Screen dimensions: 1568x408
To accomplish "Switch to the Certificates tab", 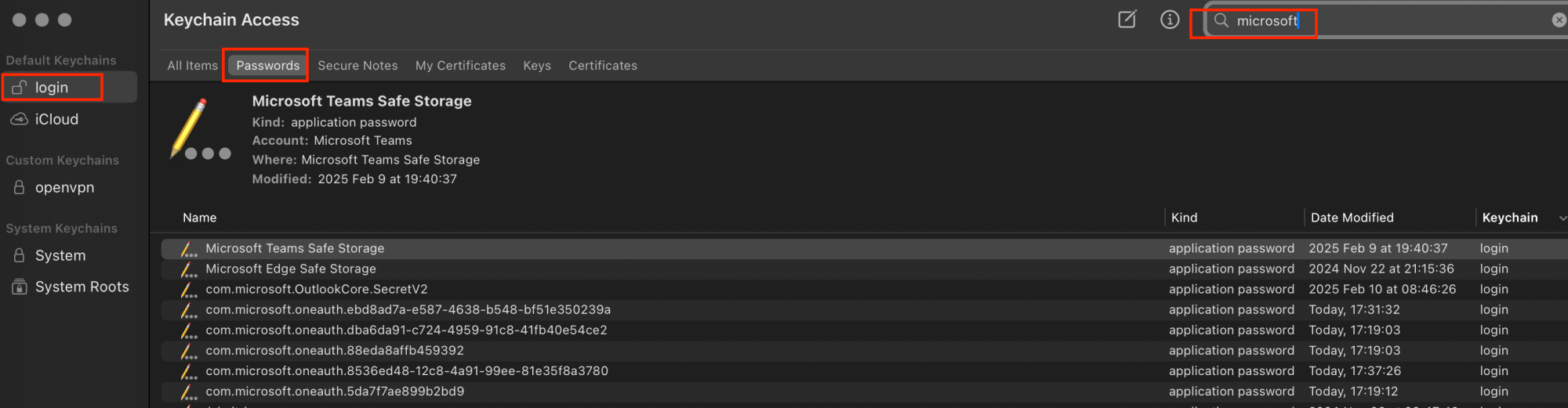I will 603,66.
